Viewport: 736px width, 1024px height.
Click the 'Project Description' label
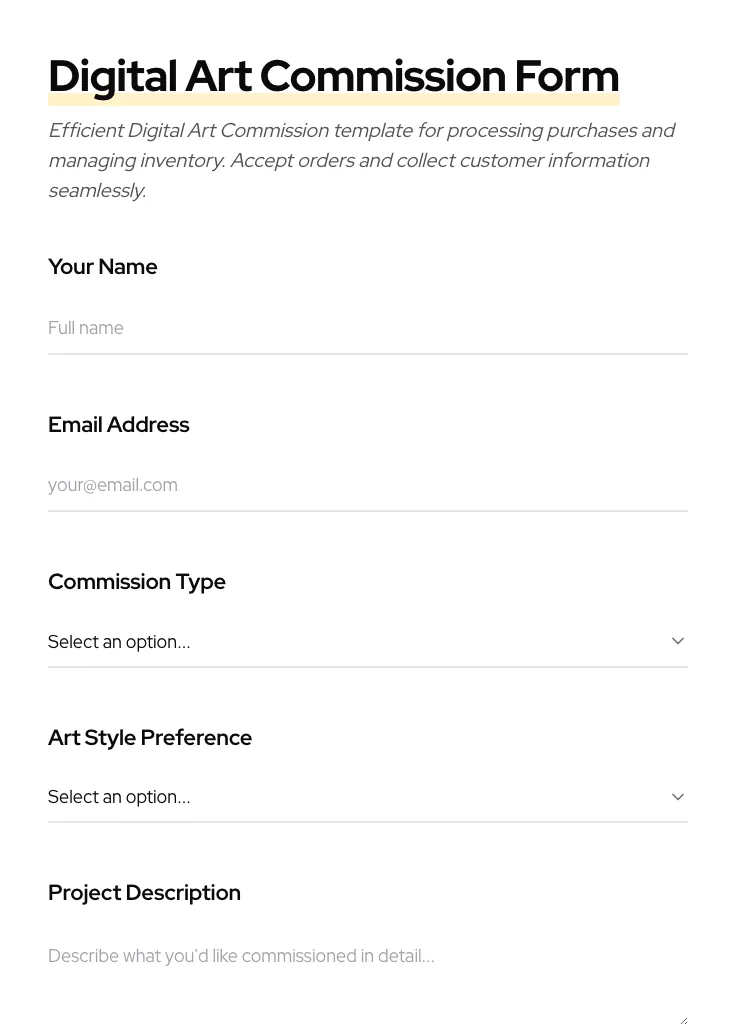tap(145, 893)
